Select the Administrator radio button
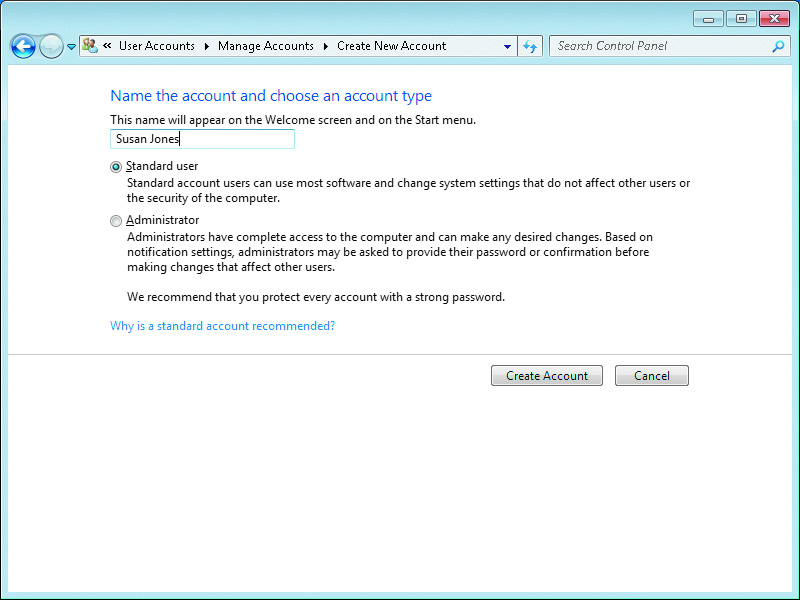 116,220
